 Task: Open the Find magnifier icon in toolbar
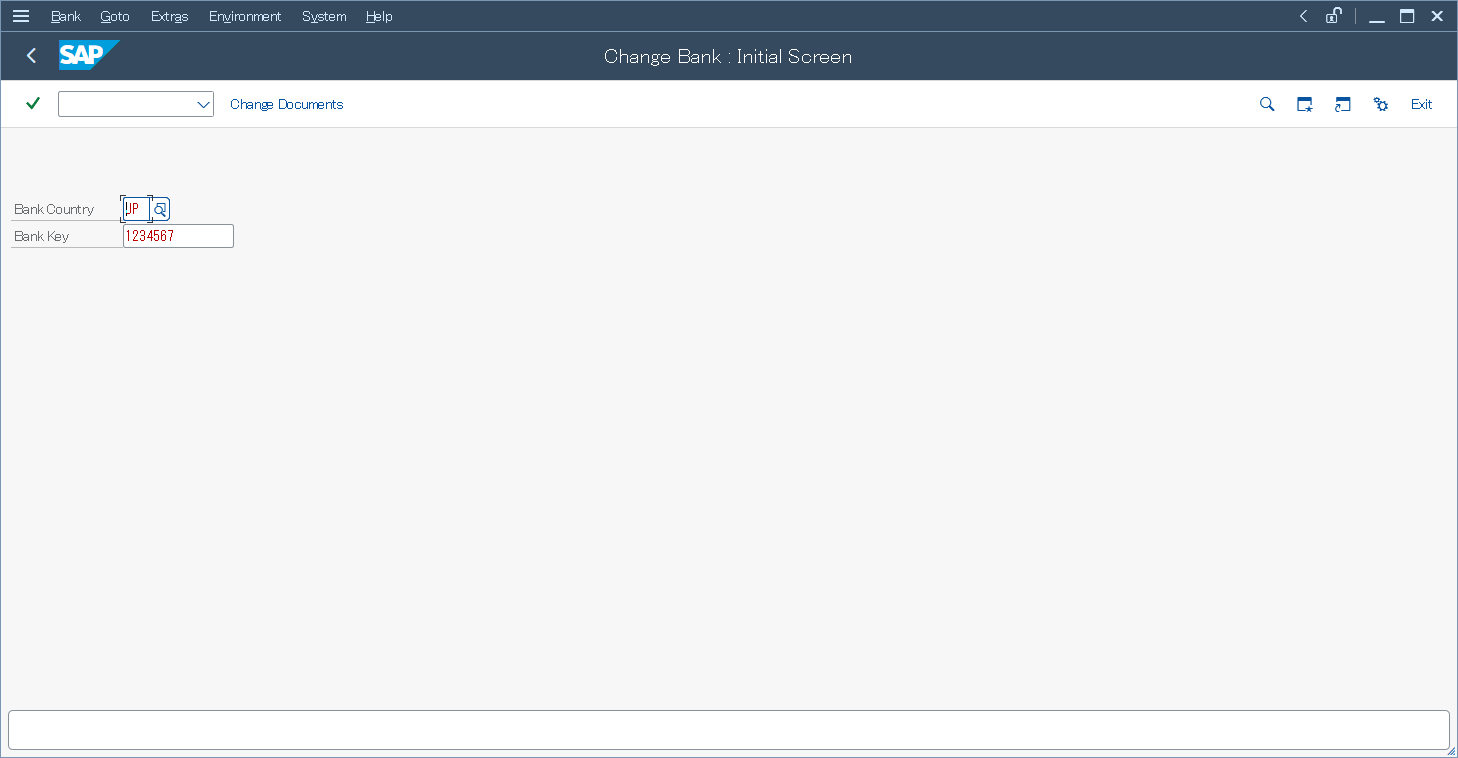click(x=1267, y=104)
